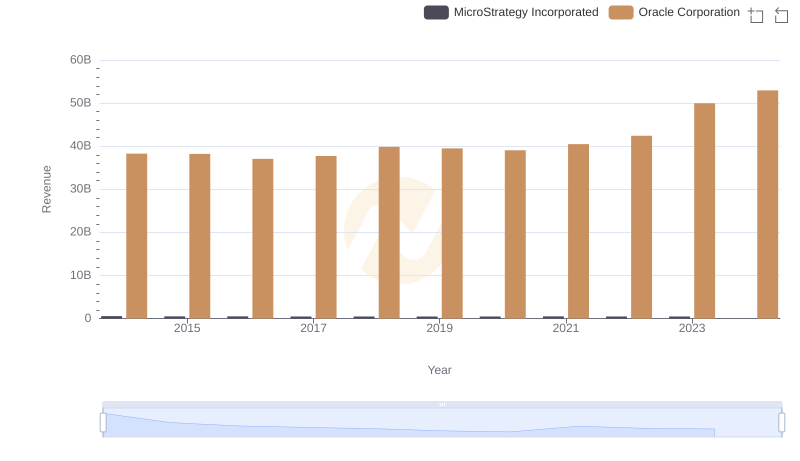
Task: Click the zoom reset icon
Action: (782, 15)
